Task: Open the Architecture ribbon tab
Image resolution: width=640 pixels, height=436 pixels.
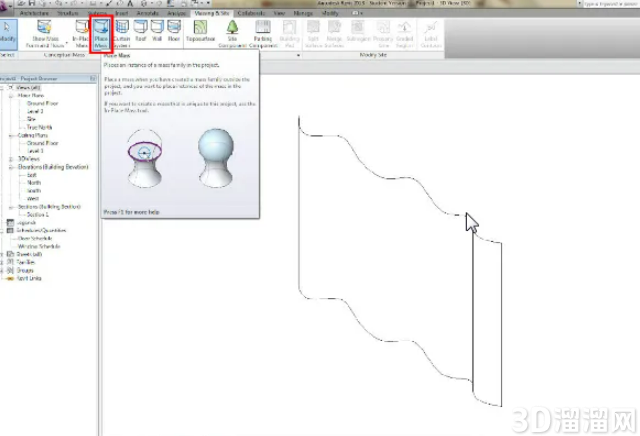Action: pyautogui.click(x=34, y=13)
